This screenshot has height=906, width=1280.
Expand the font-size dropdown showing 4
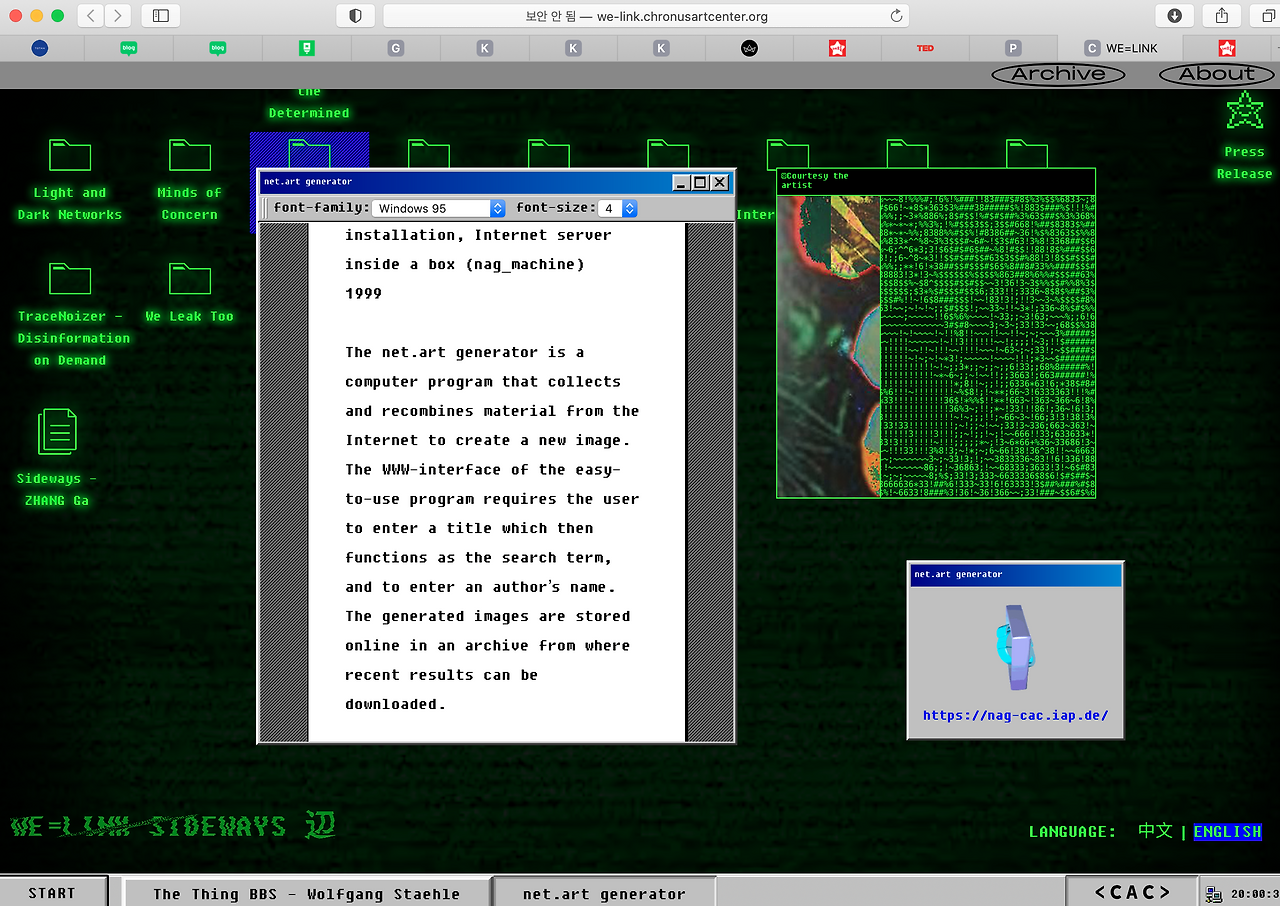(618, 208)
